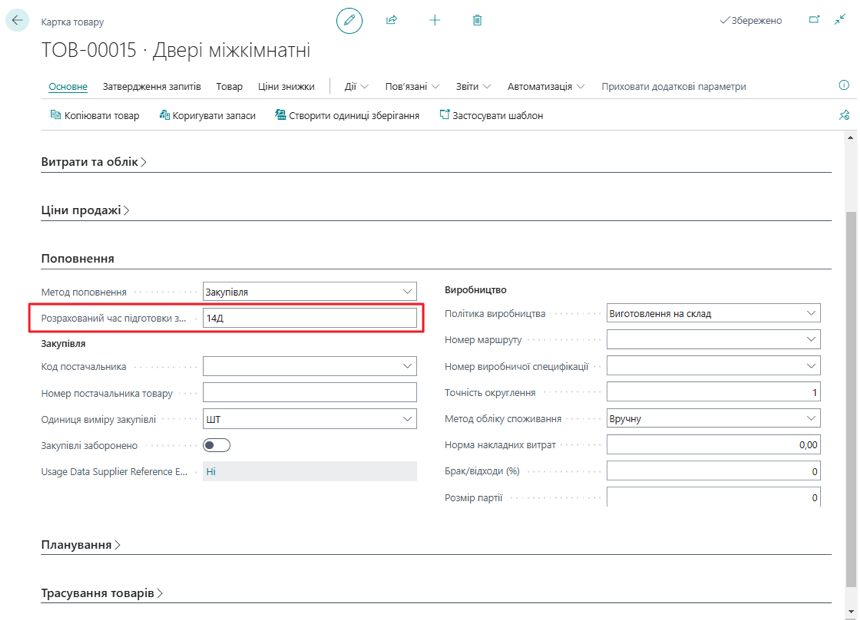
Task: Click the pin action bar icon
Action: click(843, 115)
